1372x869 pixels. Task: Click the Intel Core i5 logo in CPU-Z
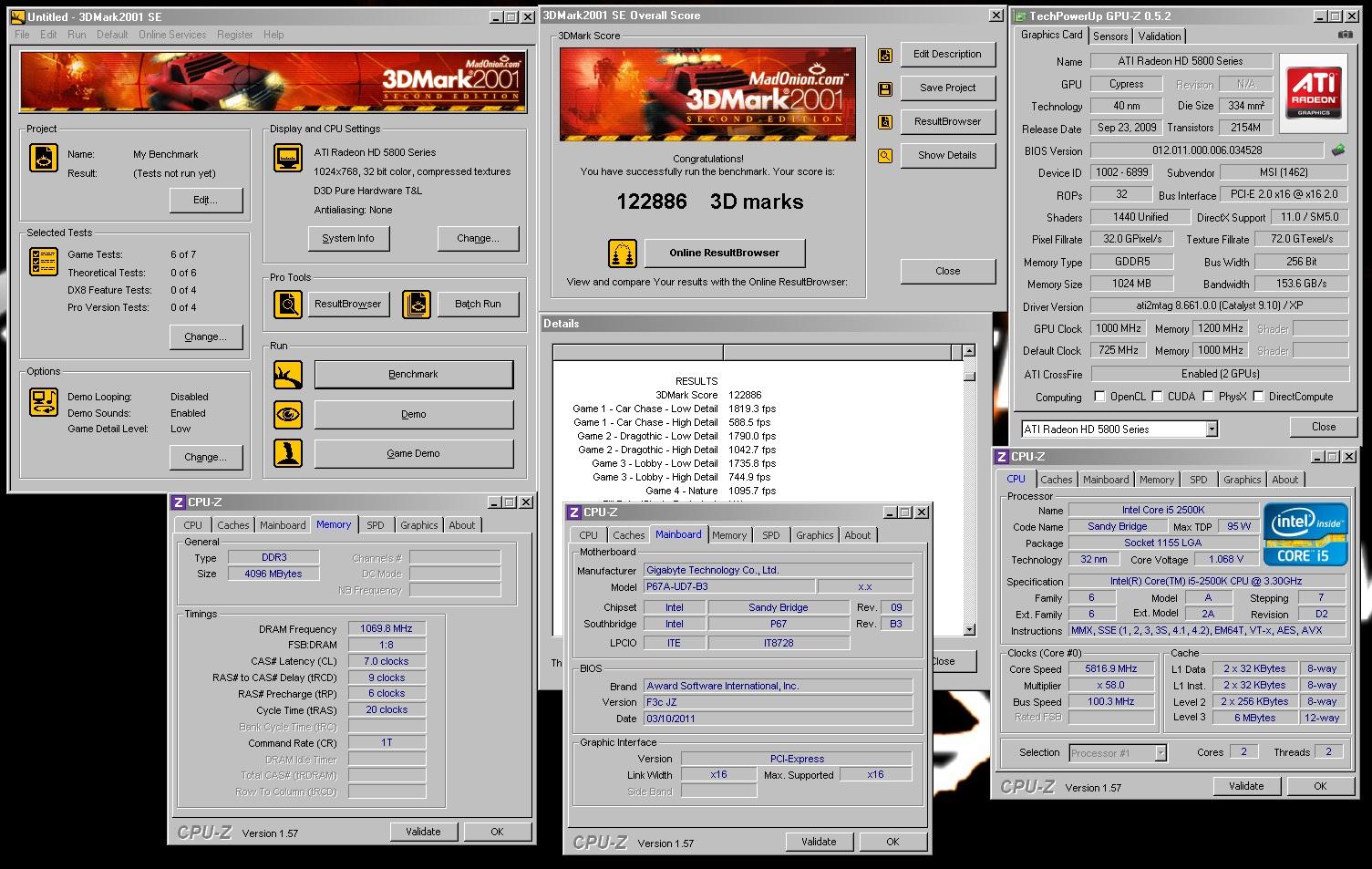pos(1304,534)
